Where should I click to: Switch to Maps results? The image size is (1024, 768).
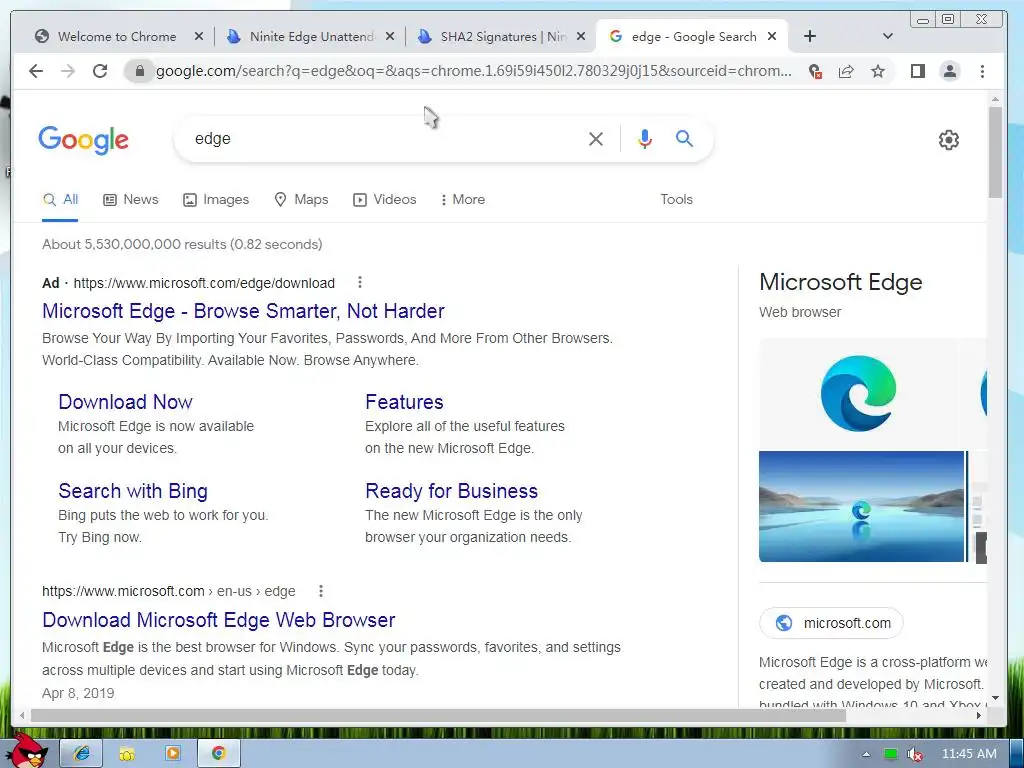(x=300, y=200)
